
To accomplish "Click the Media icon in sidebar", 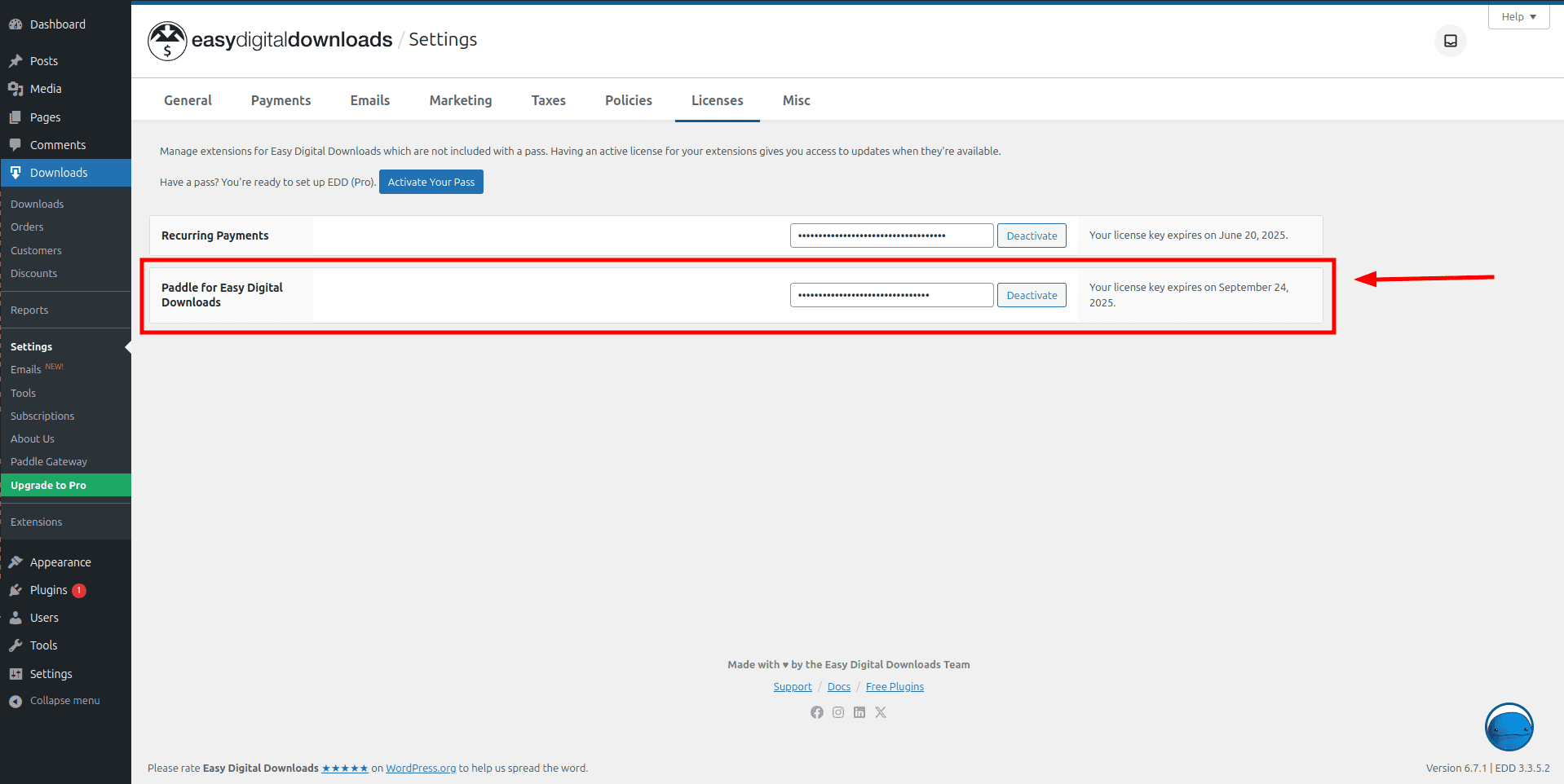I will point(15,89).
